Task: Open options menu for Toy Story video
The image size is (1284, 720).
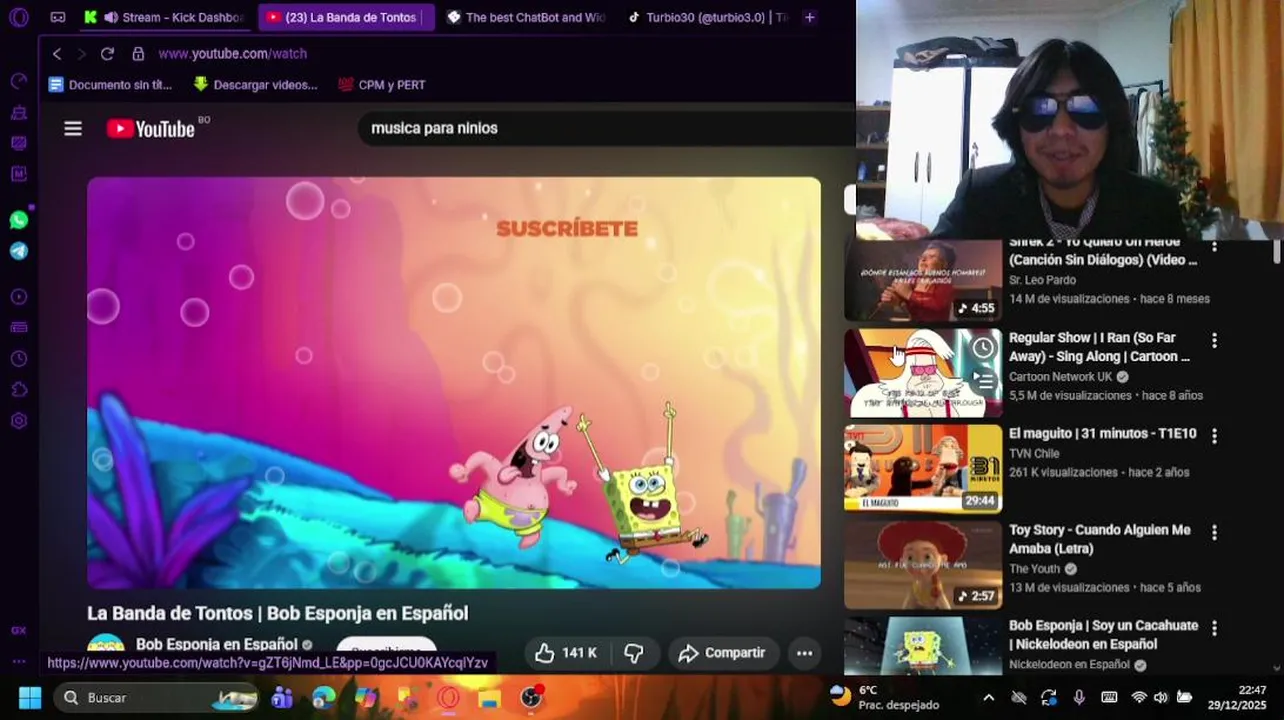Action: [x=1214, y=533]
